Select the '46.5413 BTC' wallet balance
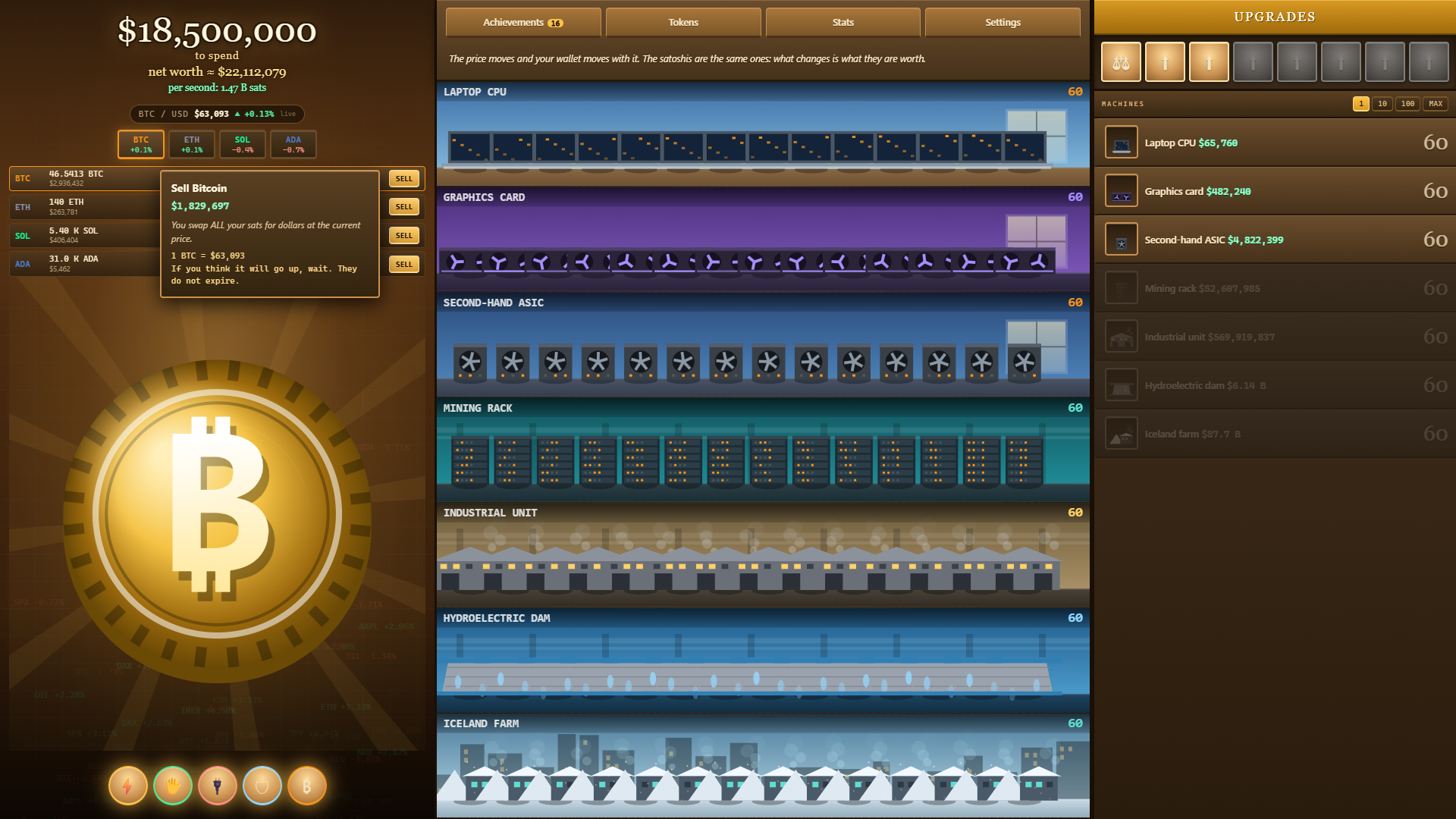 76,174
